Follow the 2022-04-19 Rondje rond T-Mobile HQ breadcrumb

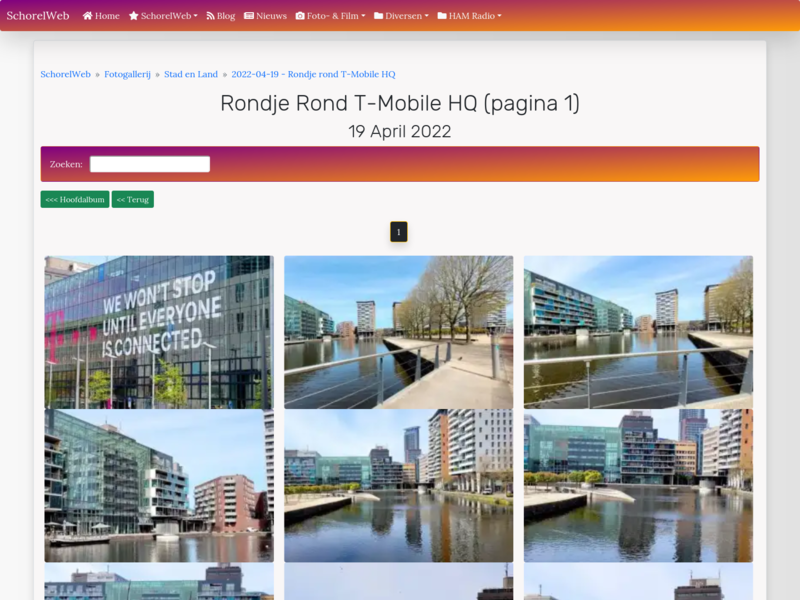click(313, 74)
